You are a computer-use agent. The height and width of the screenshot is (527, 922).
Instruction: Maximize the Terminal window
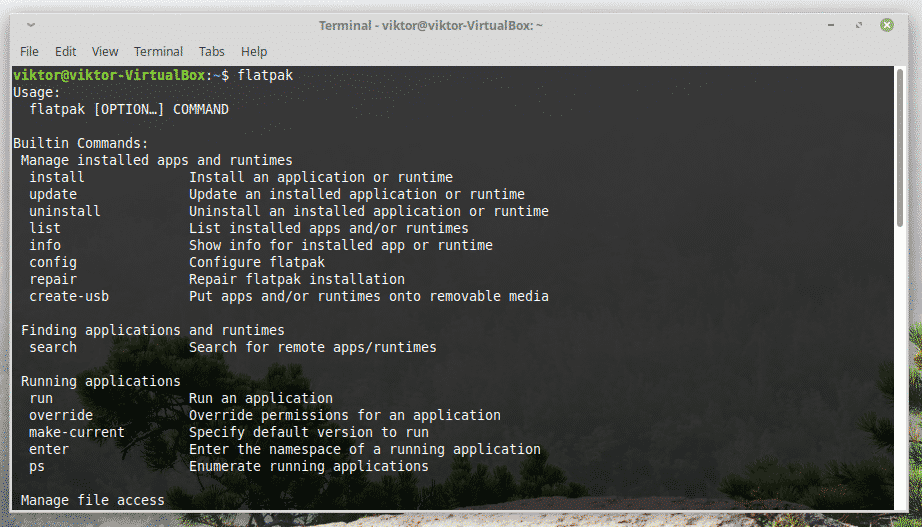[859, 25]
